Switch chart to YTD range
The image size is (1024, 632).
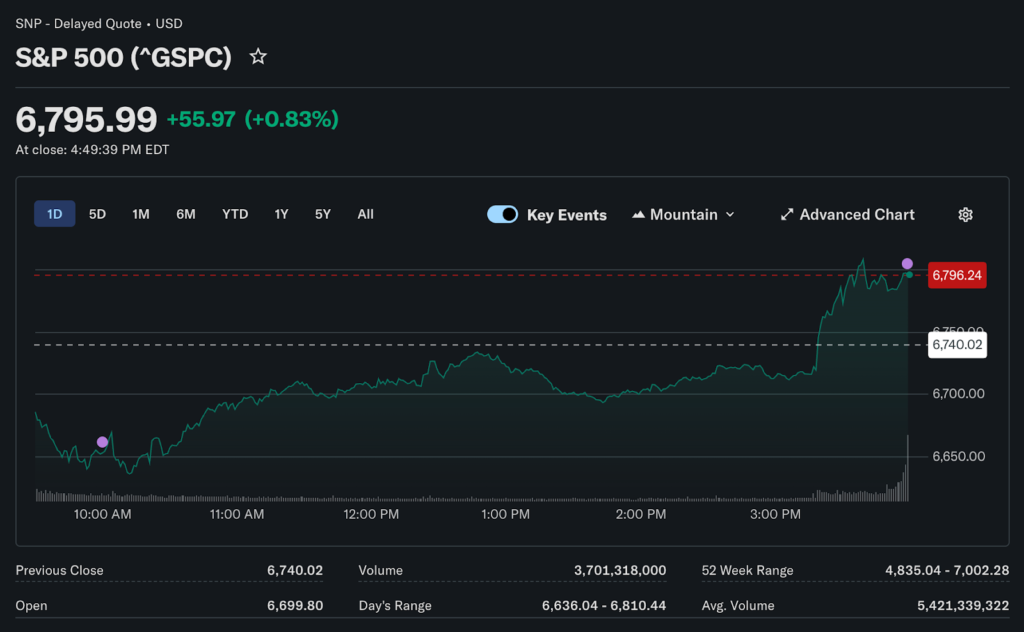pos(235,214)
